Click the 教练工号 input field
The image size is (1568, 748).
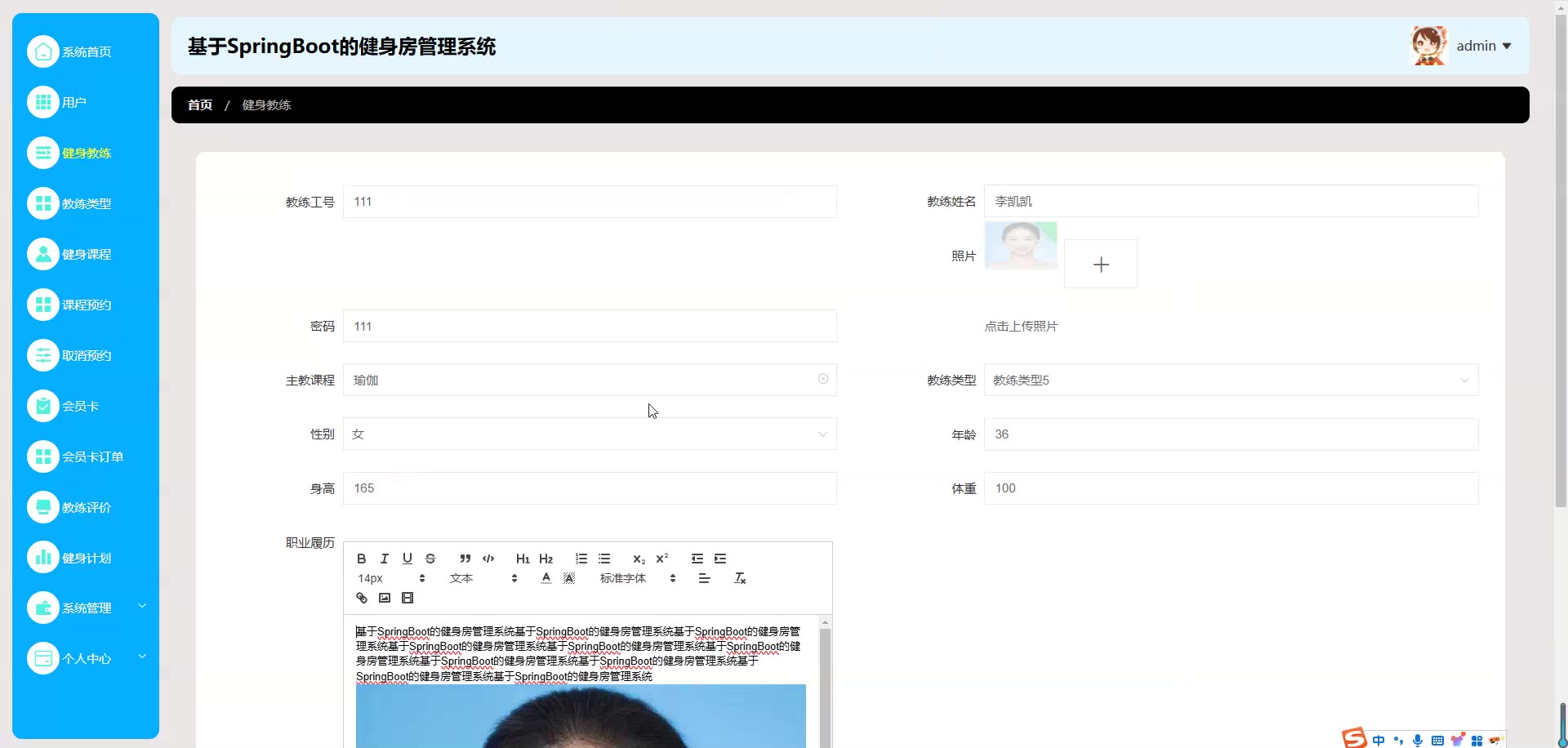tap(590, 202)
